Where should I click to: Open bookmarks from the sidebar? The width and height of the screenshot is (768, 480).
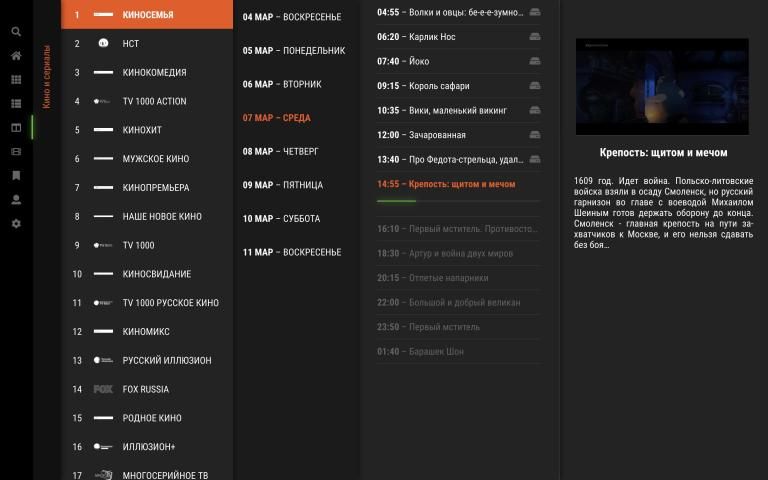pos(15,176)
